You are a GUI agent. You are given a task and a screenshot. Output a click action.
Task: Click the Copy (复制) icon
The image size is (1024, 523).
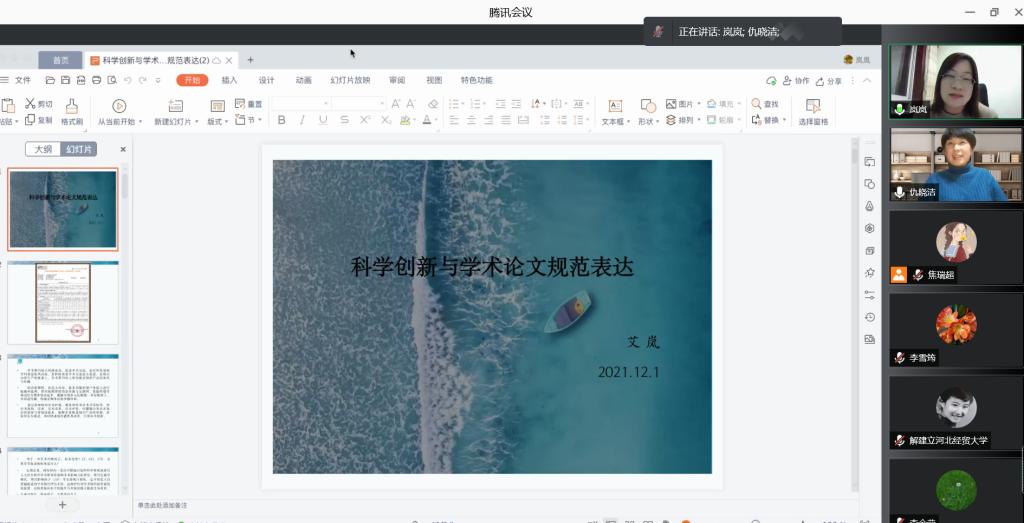point(30,120)
